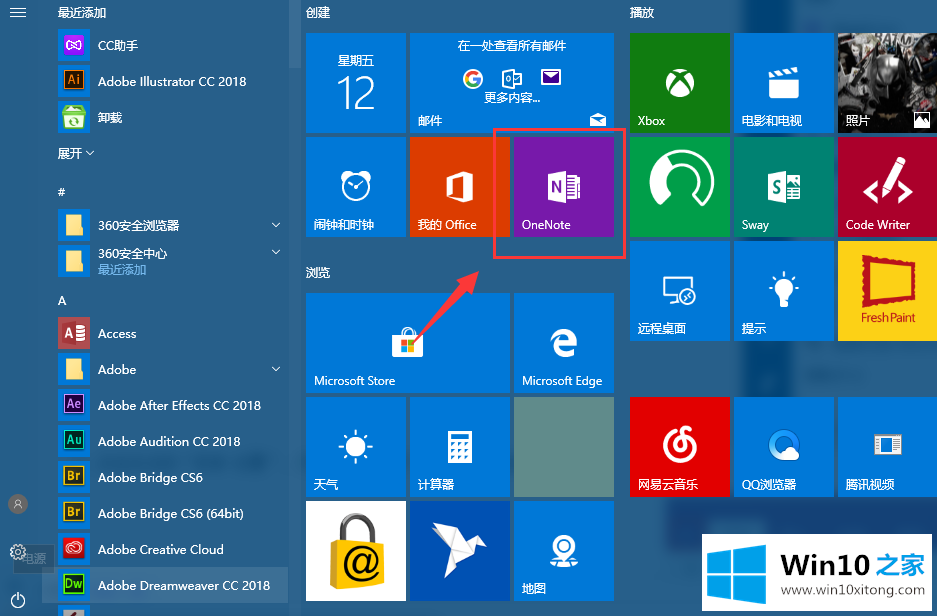Image resolution: width=937 pixels, height=616 pixels.
Task: Open the 远程桌面 remote desktop tile
Action: [x=679, y=291]
